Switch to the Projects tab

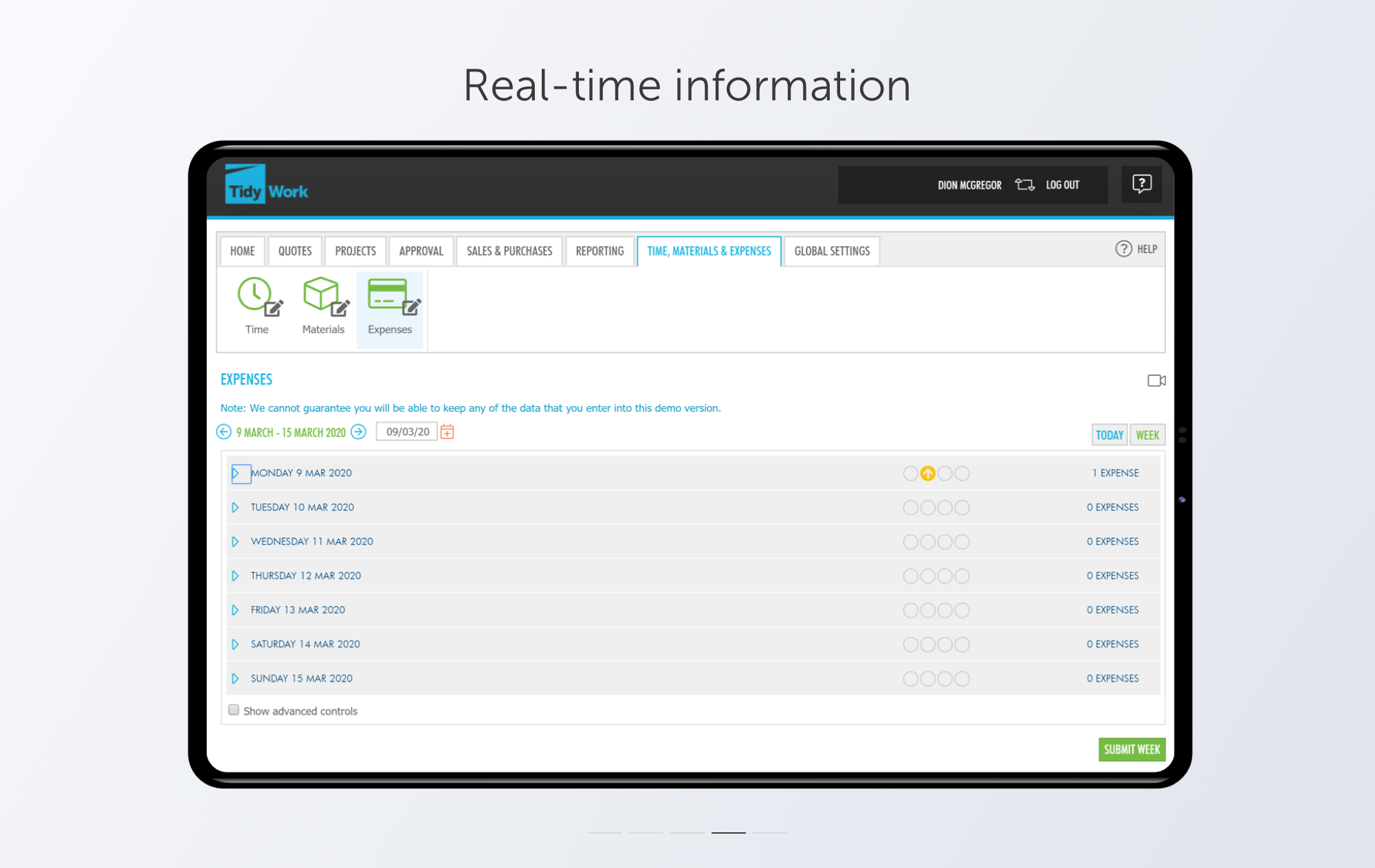[355, 251]
